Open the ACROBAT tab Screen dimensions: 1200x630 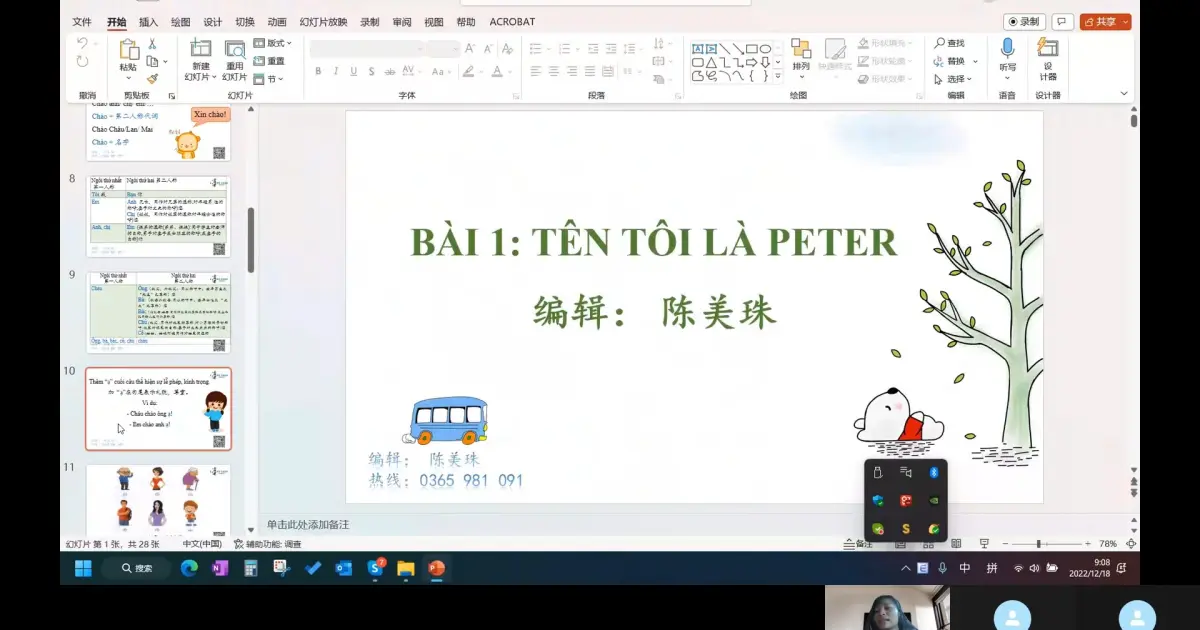coord(512,22)
